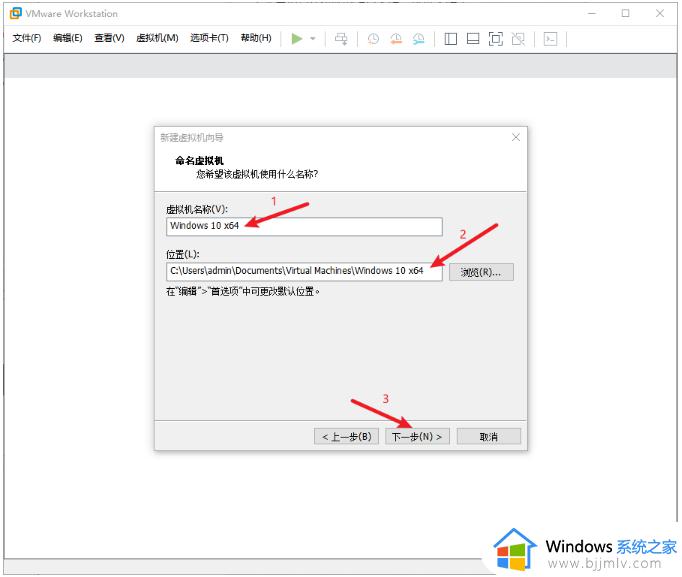
Task: Open the snapshot manager icon
Action: [x=418, y=39]
